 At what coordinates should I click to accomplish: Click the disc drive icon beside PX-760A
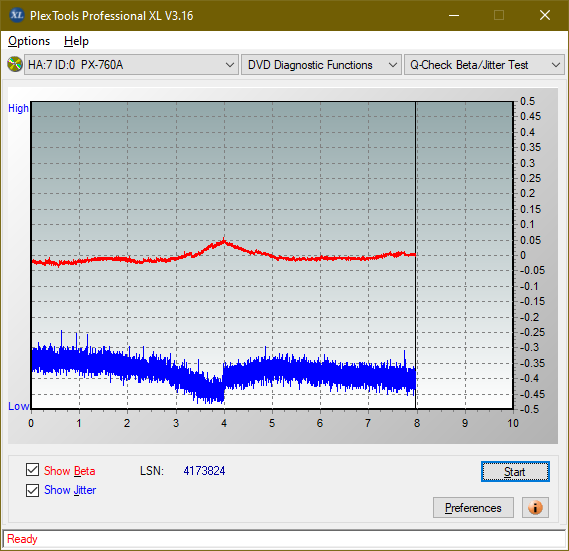pos(15,65)
